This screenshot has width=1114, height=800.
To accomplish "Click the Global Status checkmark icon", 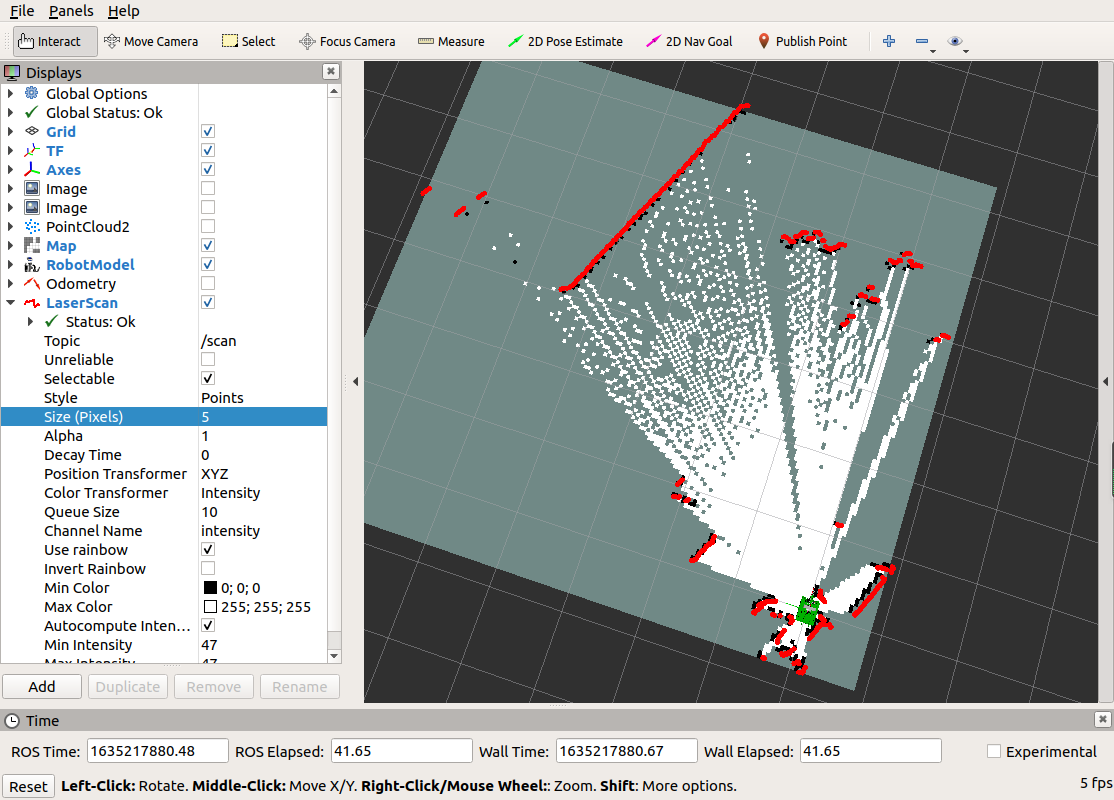I will coord(32,112).
